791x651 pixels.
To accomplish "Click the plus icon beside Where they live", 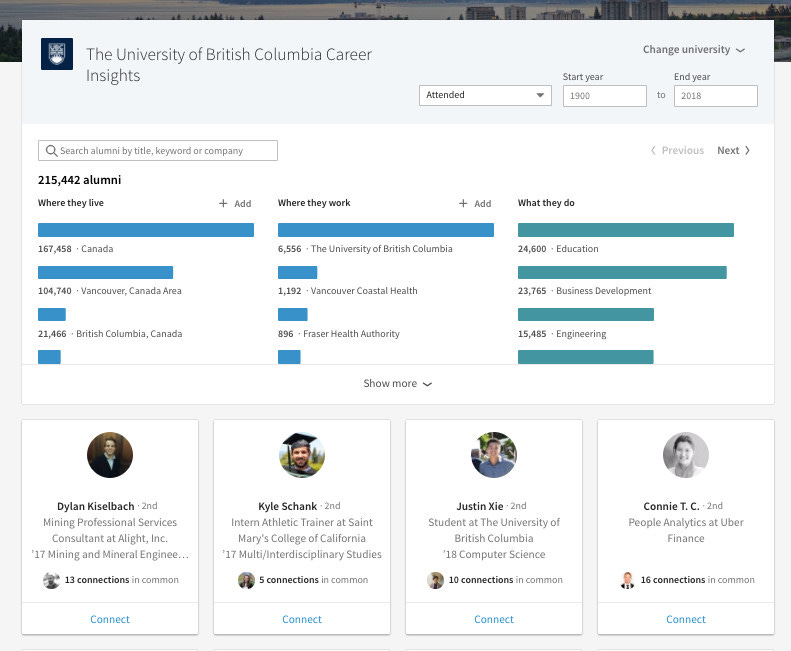I will click(x=223, y=203).
